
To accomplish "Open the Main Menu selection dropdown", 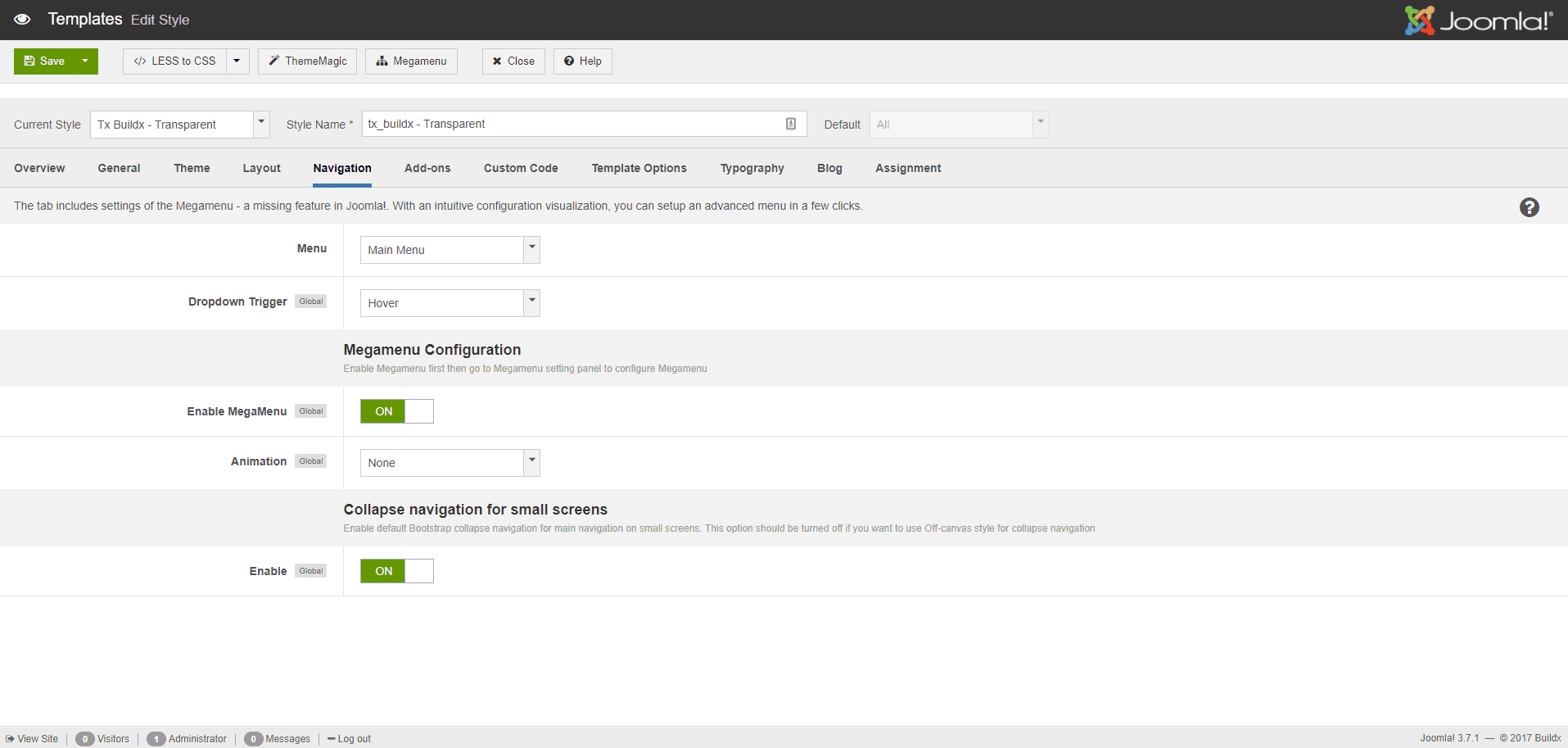I will 449,249.
